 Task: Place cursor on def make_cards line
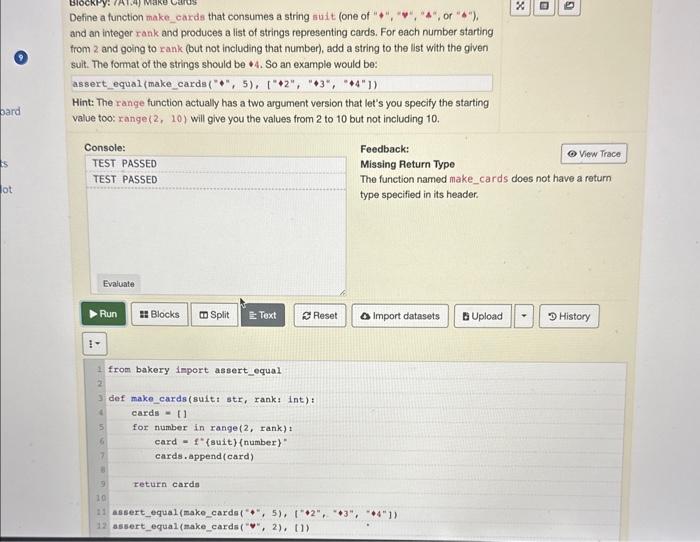pyautogui.click(x=212, y=399)
